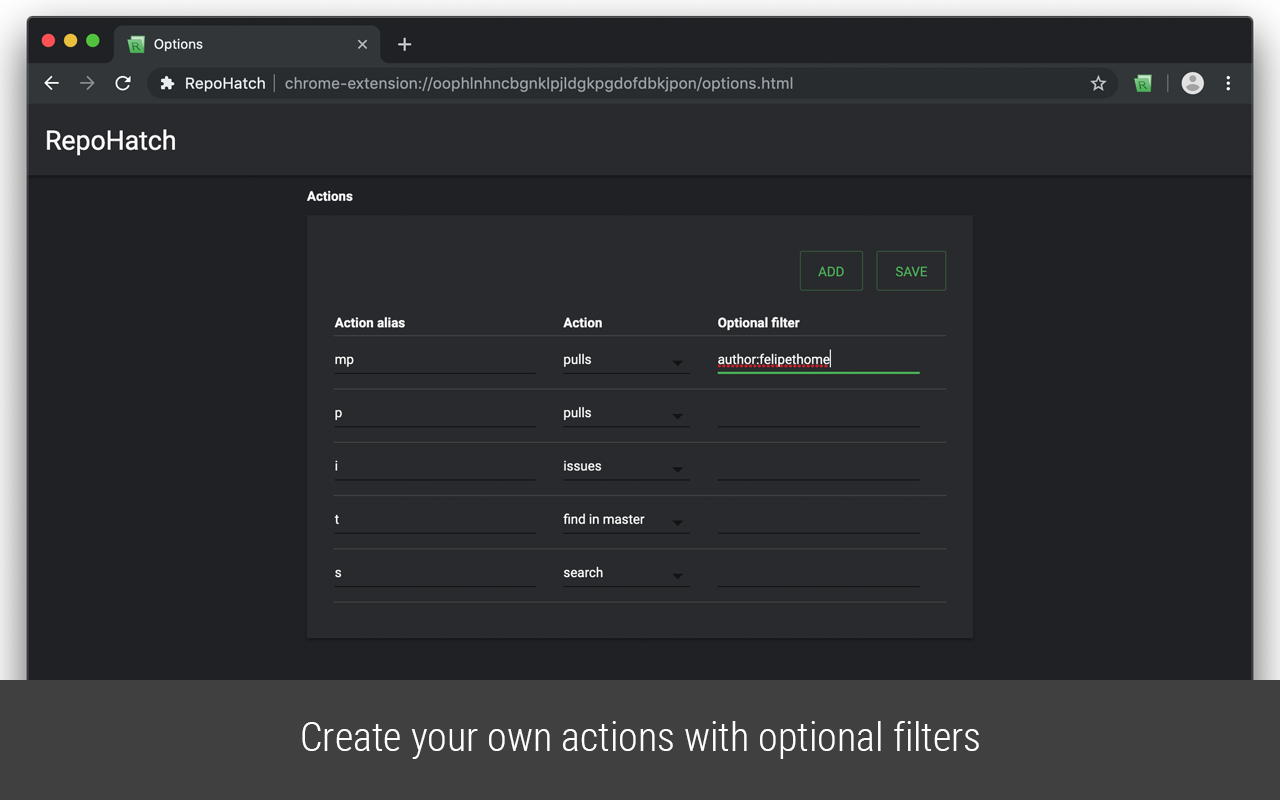
Task: Open the Chrome three-dot menu
Action: [x=1228, y=84]
